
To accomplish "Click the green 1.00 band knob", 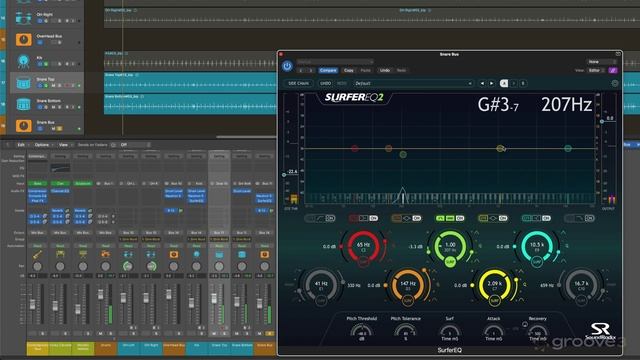I will pos(450,246).
